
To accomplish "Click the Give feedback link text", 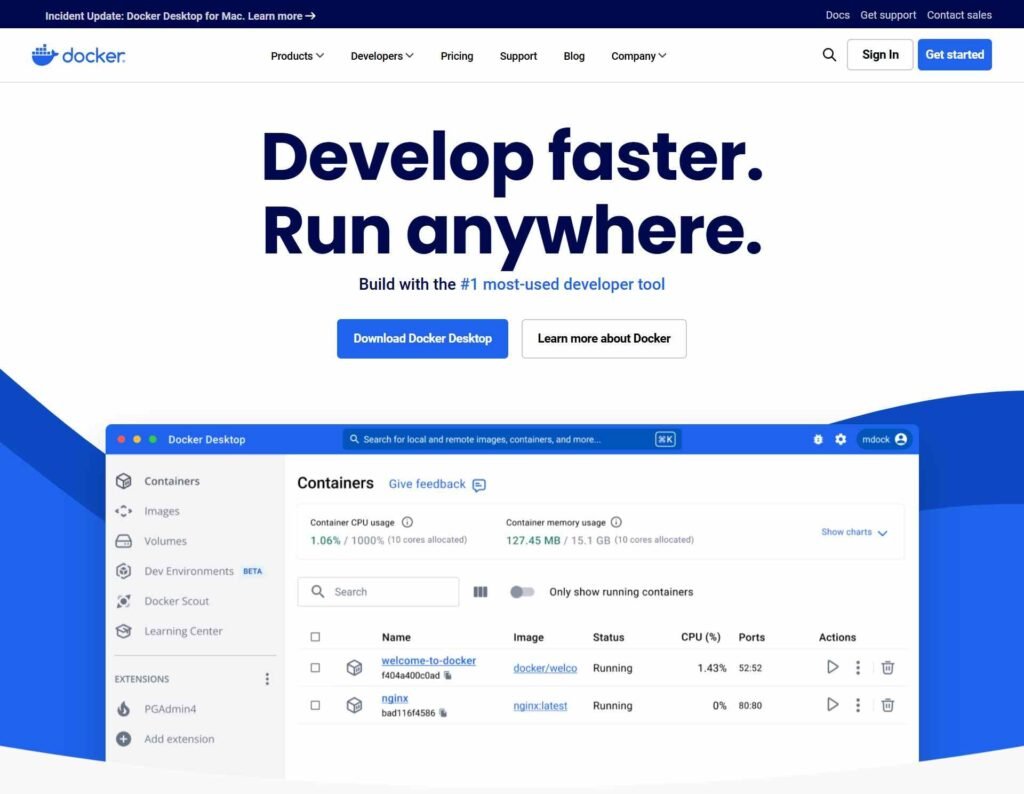I will pos(427,484).
